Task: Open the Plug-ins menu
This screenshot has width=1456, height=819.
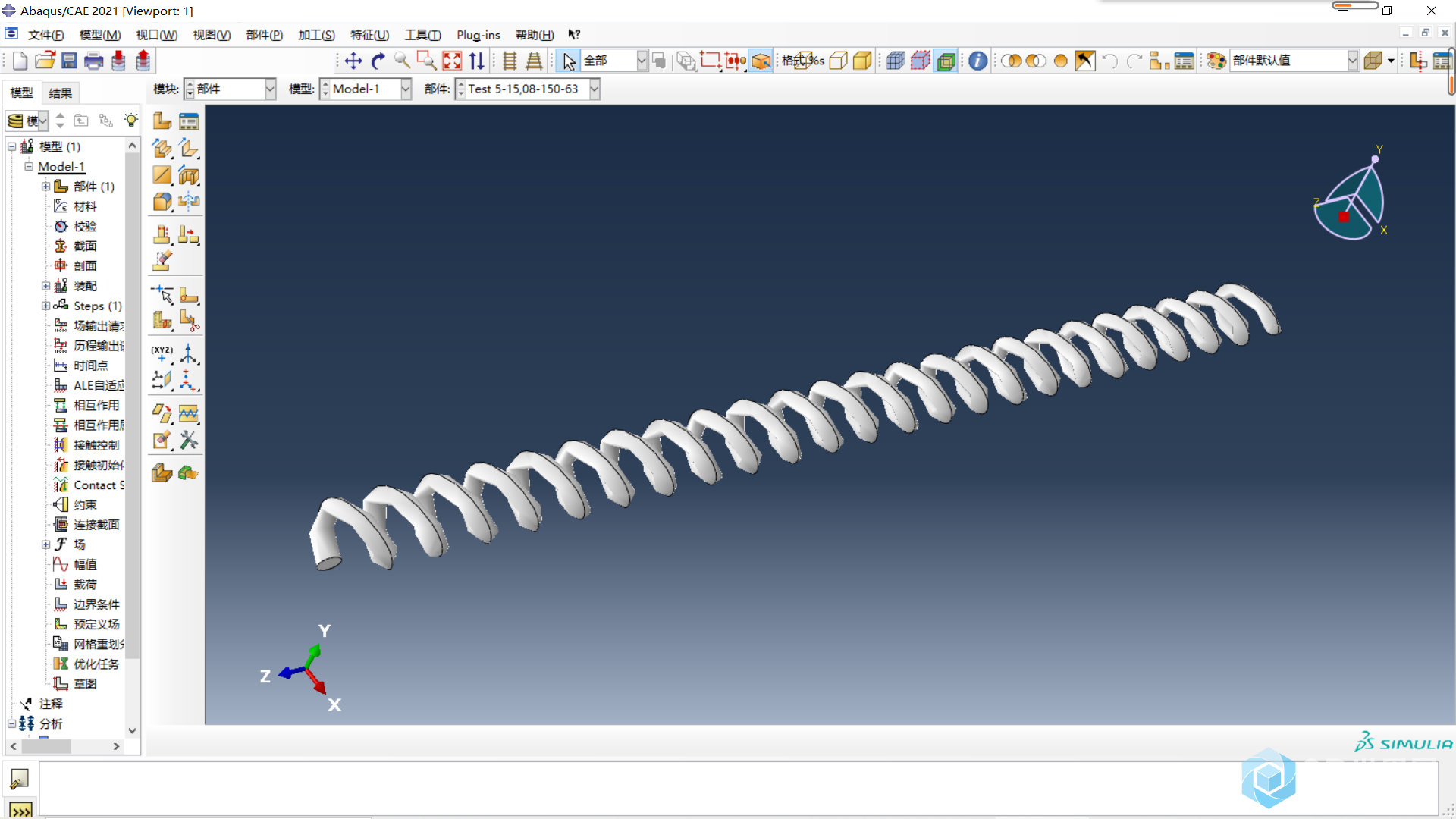Action: [x=478, y=35]
